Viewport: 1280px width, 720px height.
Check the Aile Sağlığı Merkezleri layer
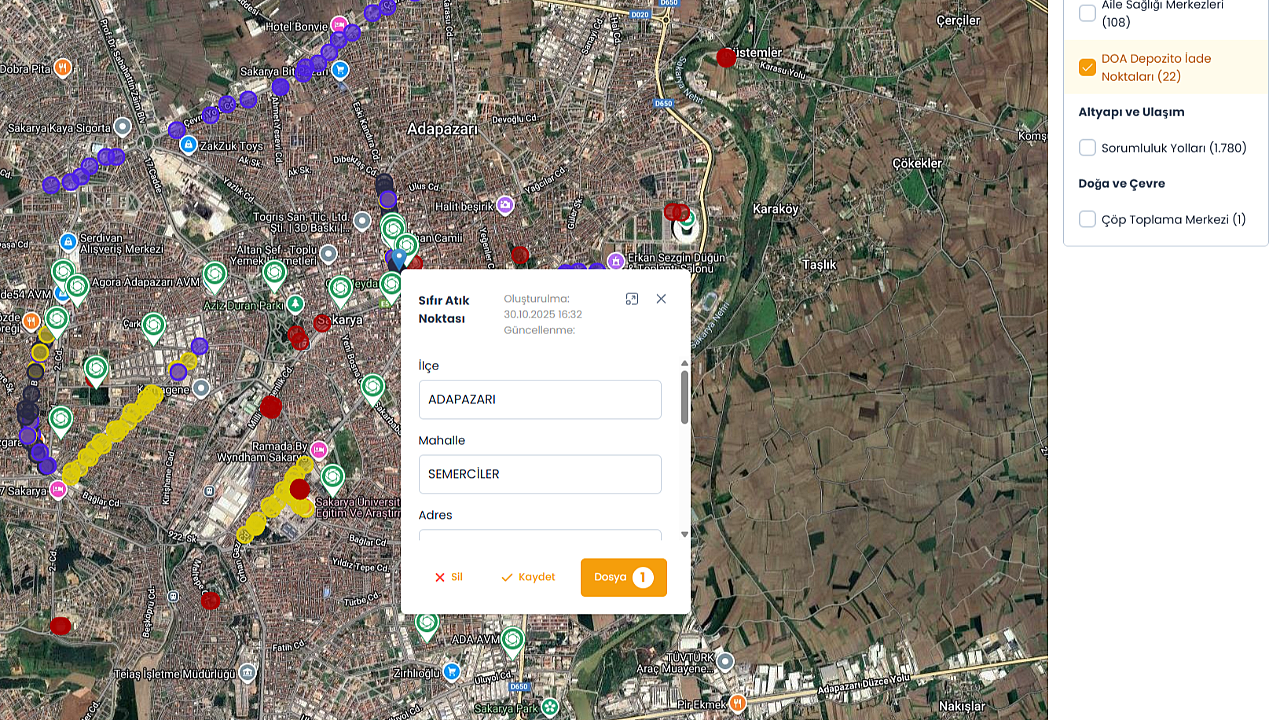(x=1087, y=13)
